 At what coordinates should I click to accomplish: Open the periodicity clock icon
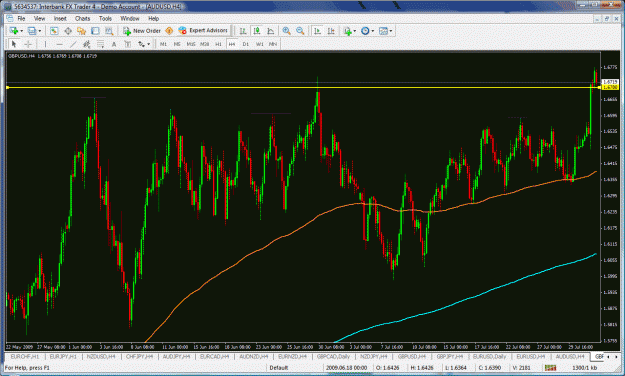[x=365, y=31]
